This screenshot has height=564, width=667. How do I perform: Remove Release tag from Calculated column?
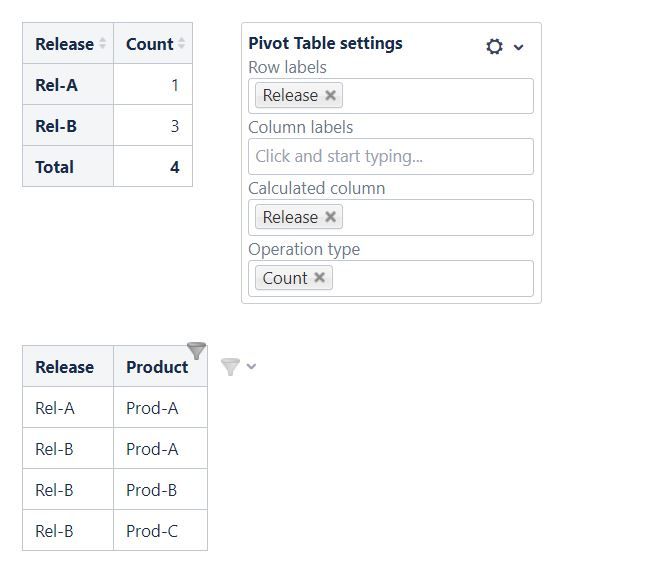click(x=331, y=217)
